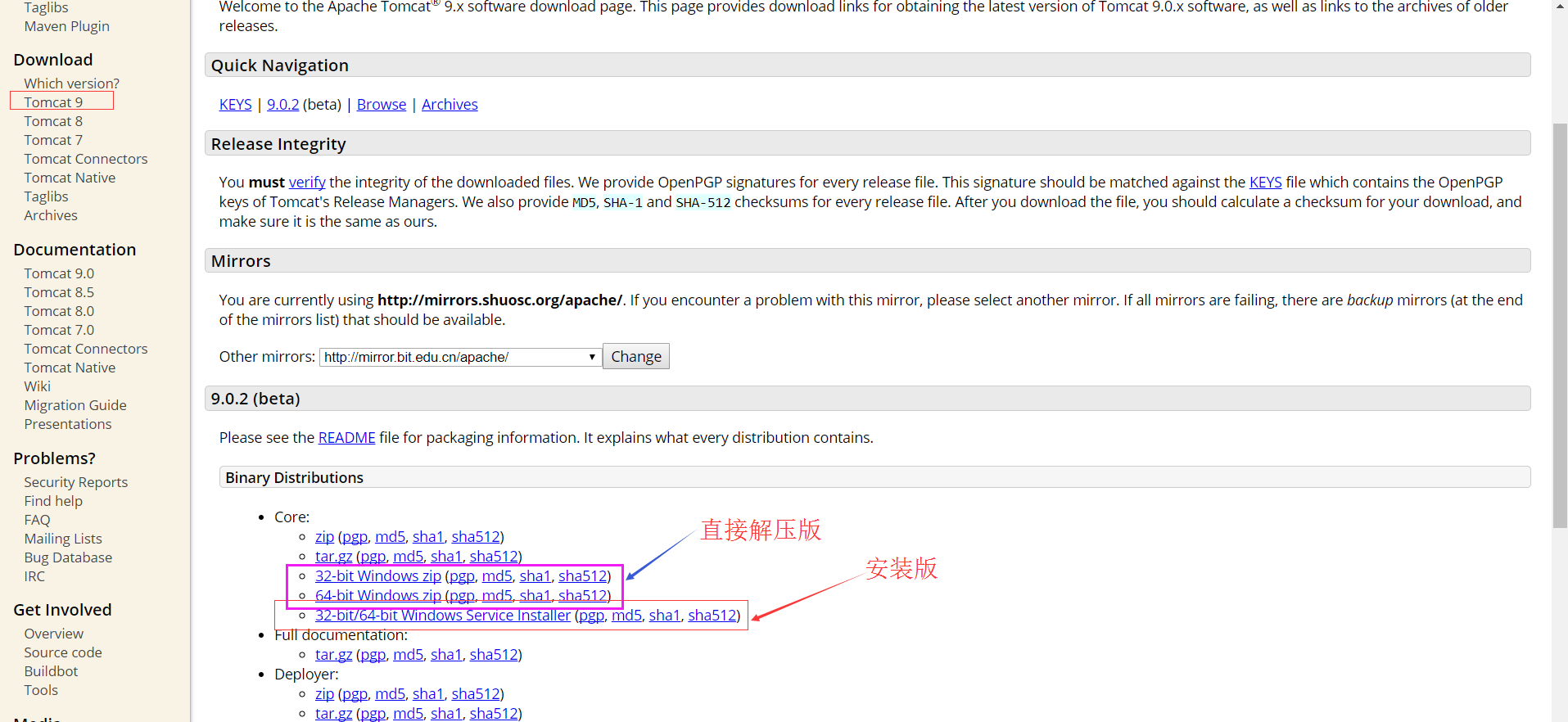Screen dimensions: 1568x722
Task: Open KEYS link in Quick Navigation
Action: 236,105
